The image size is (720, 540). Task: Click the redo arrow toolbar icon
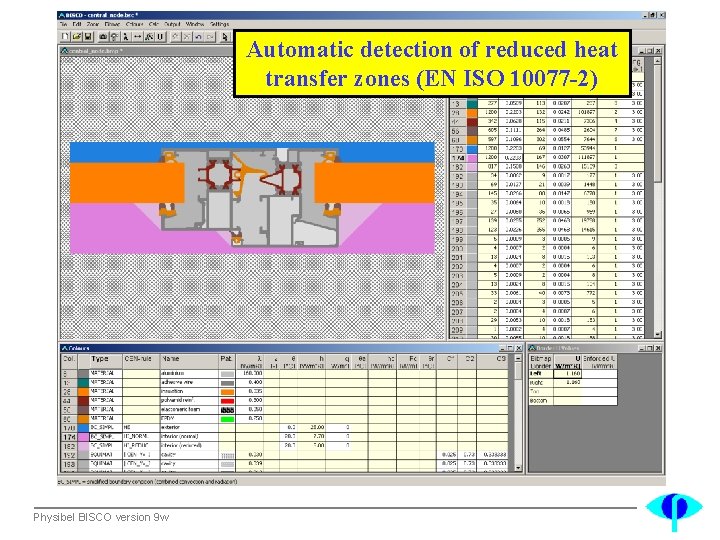(x=210, y=36)
